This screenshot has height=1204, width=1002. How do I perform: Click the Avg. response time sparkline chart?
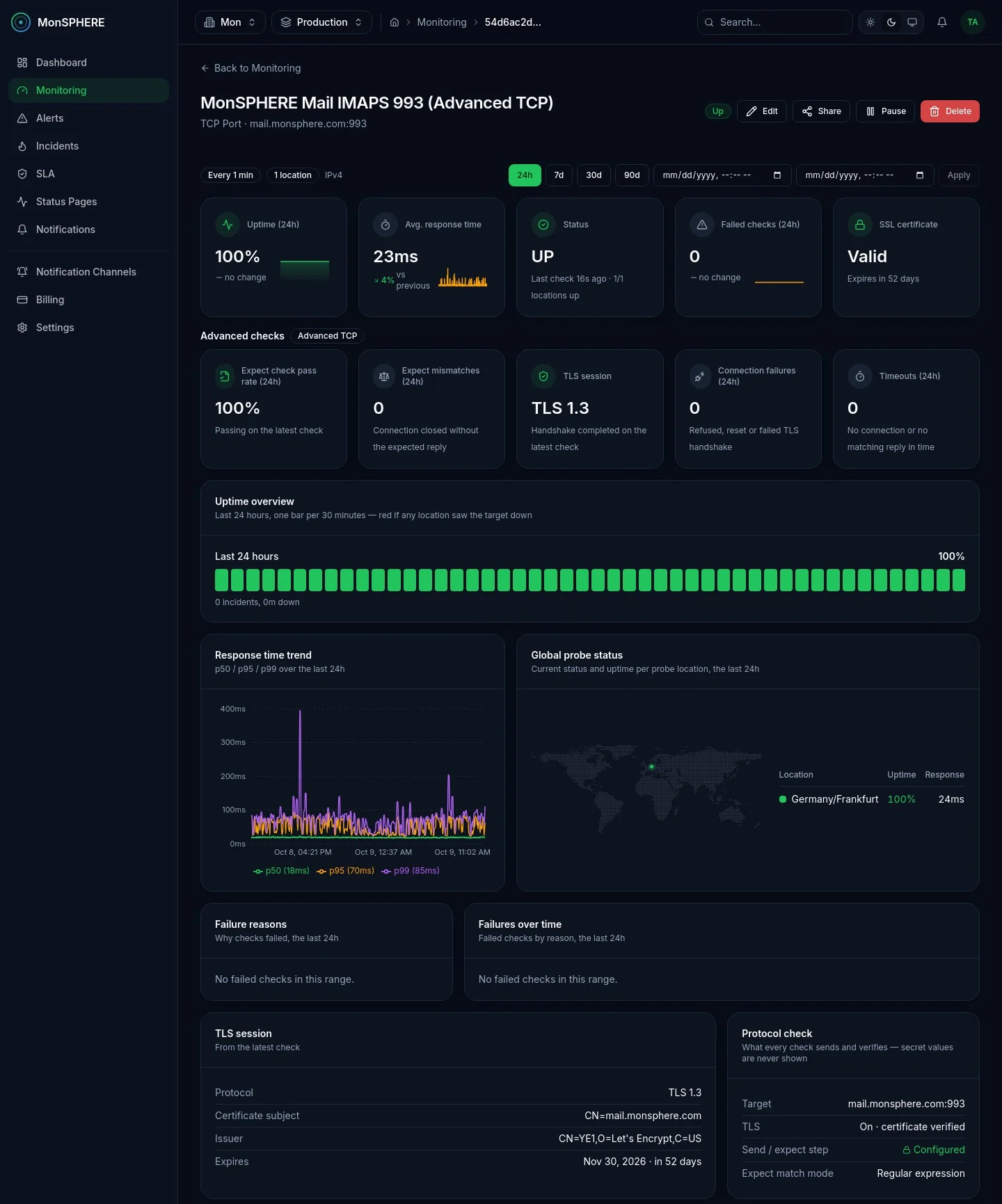(463, 278)
